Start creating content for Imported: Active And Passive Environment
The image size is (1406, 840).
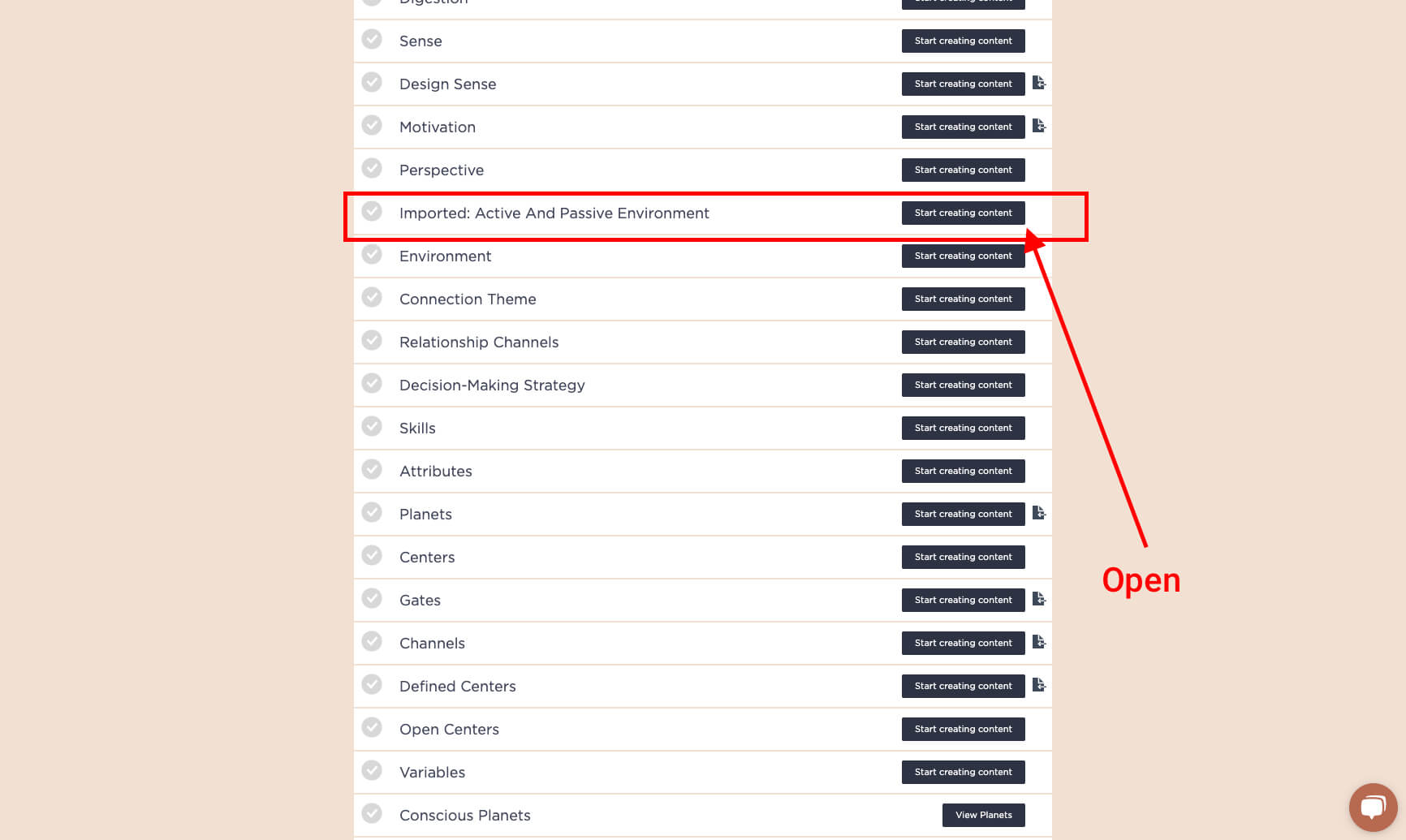coord(963,213)
